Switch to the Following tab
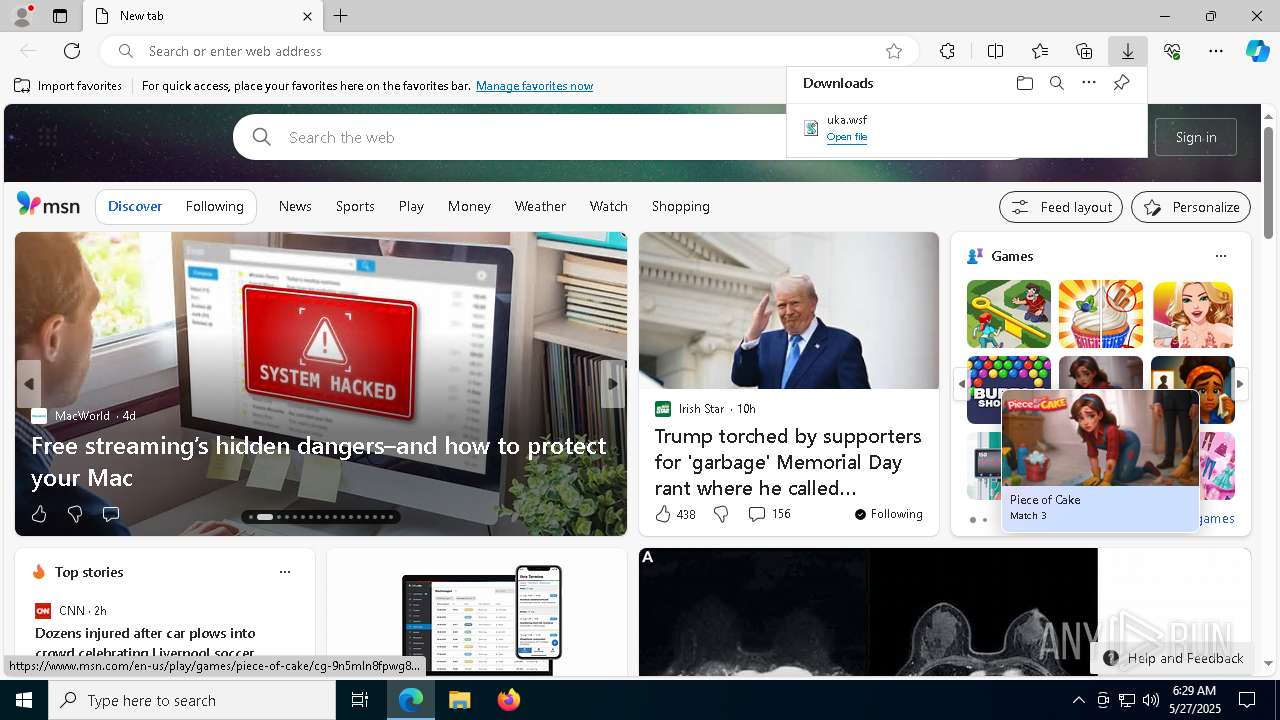This screenshot has width=1280, height=720. point(214,206)
